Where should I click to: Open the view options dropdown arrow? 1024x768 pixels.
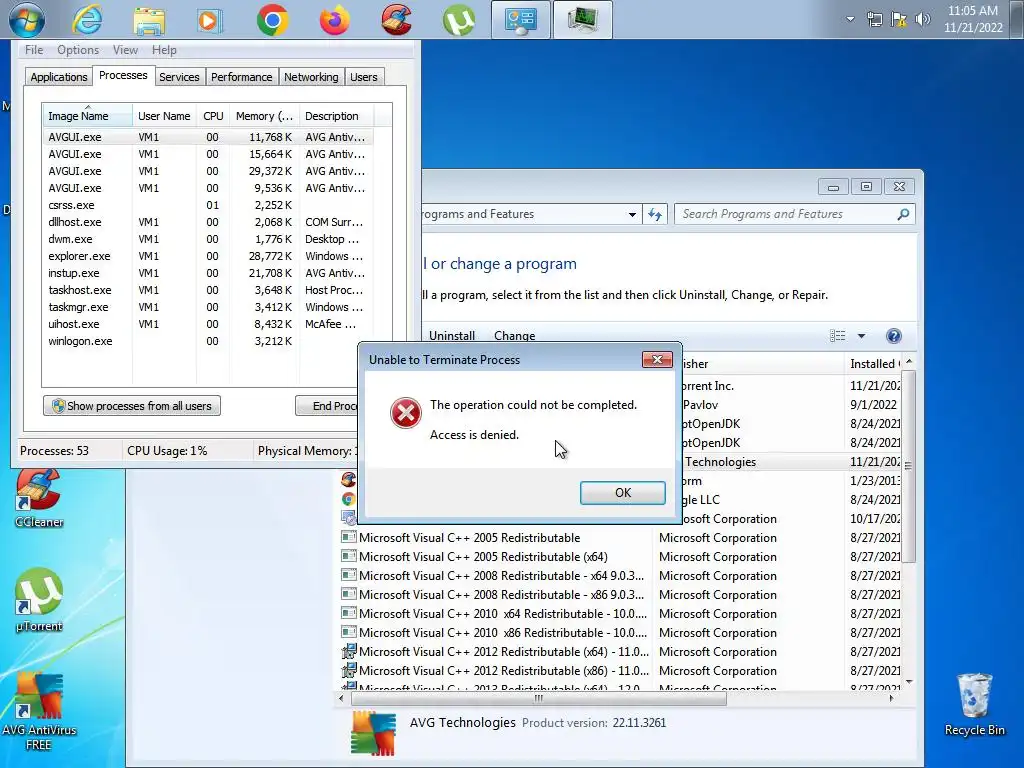861,336
